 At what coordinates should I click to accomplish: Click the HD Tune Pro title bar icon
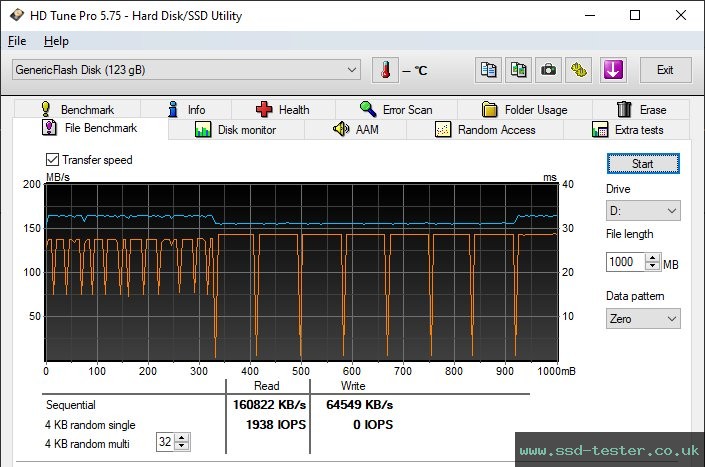coord(17,15)
